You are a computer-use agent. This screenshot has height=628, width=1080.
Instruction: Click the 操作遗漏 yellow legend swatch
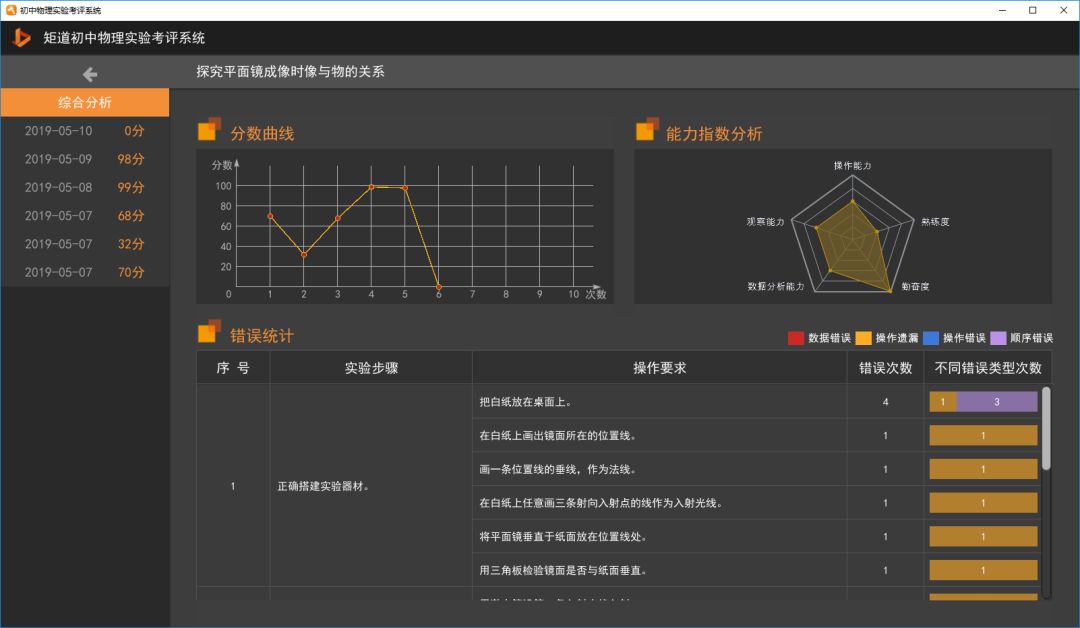point(863,338)
